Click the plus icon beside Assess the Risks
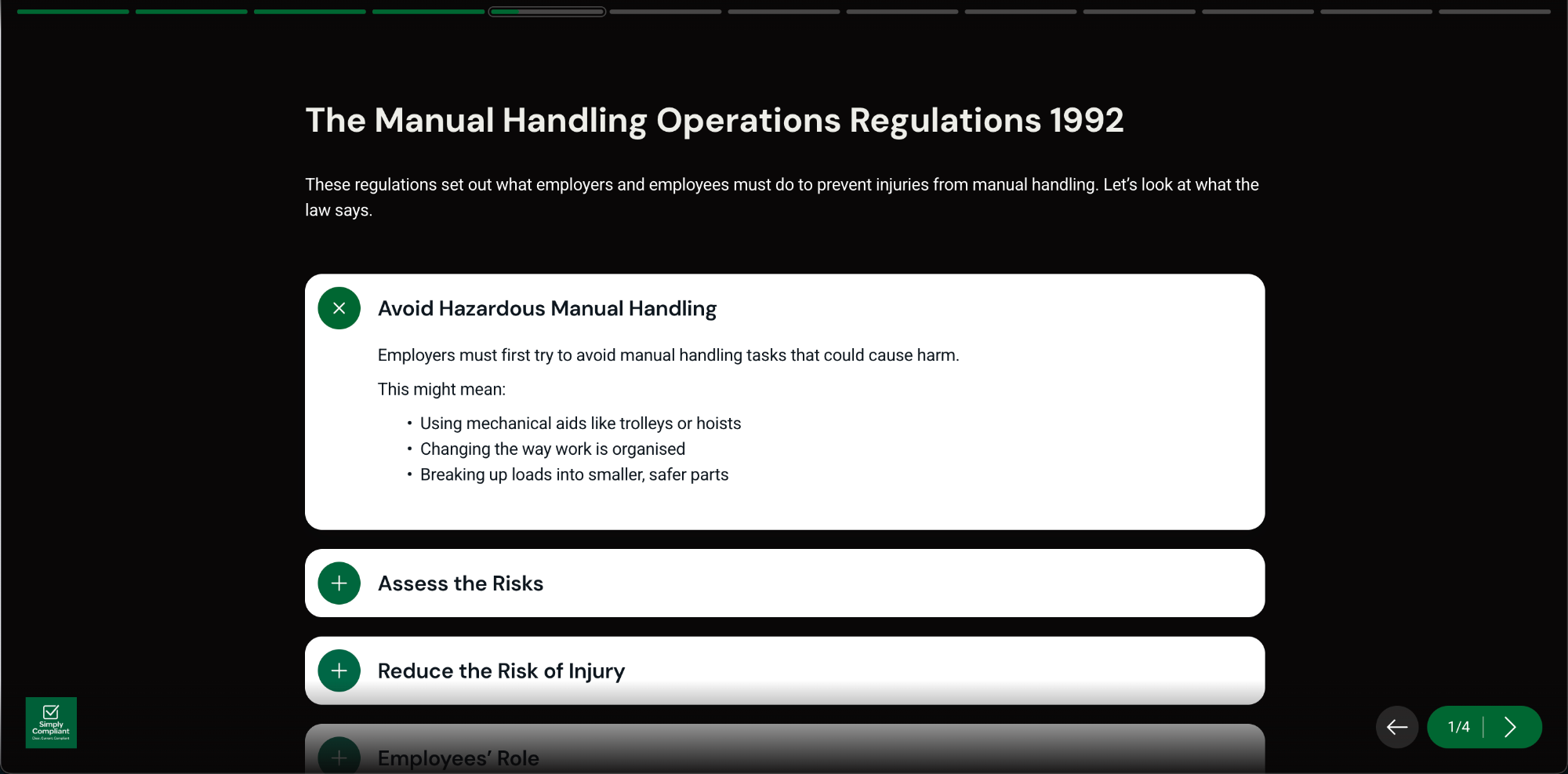This screenshot has width=1568, height=774. 339,583
